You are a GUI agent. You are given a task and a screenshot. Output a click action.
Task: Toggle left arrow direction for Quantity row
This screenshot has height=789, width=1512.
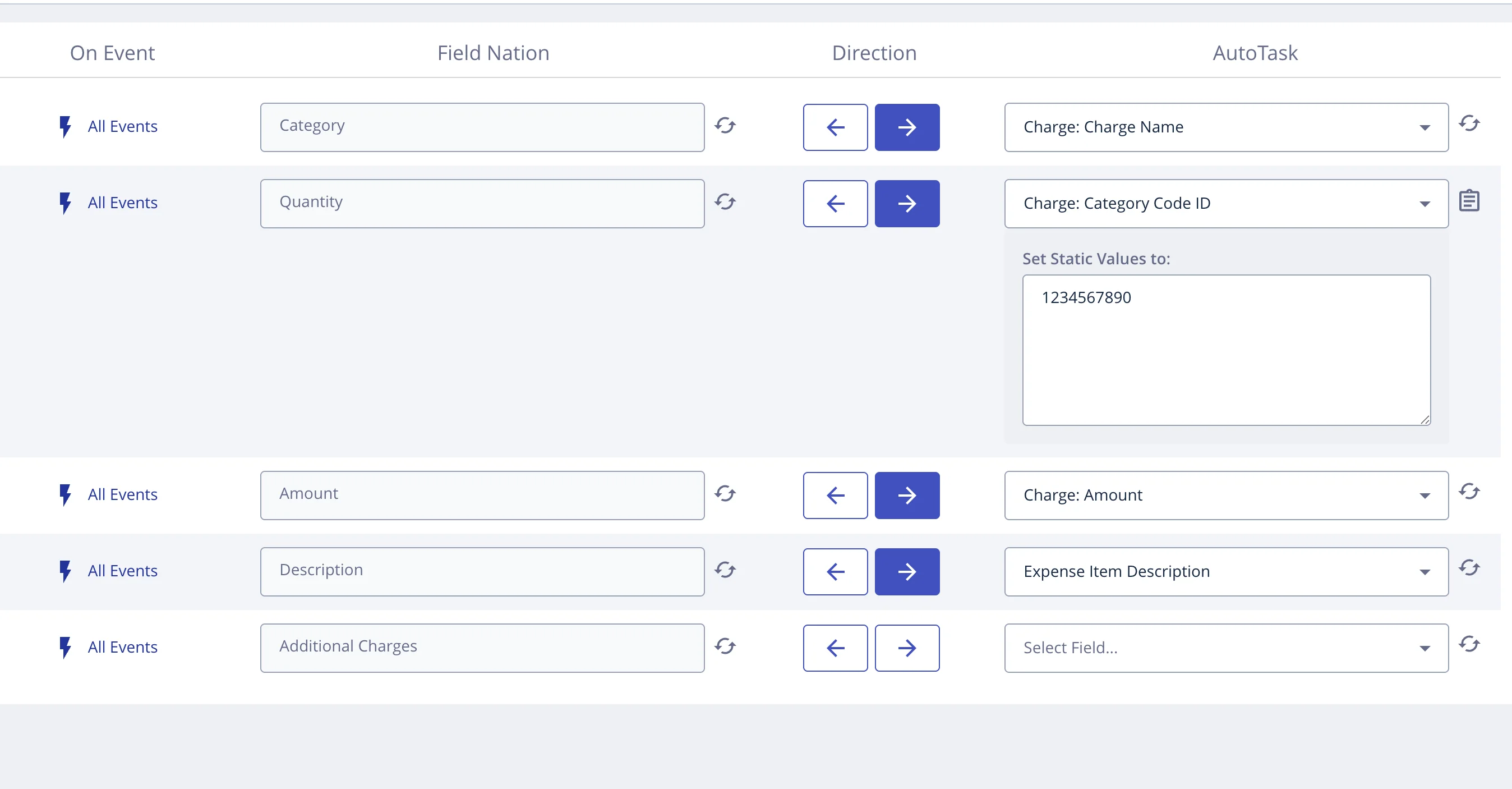(x=835, y=204)
